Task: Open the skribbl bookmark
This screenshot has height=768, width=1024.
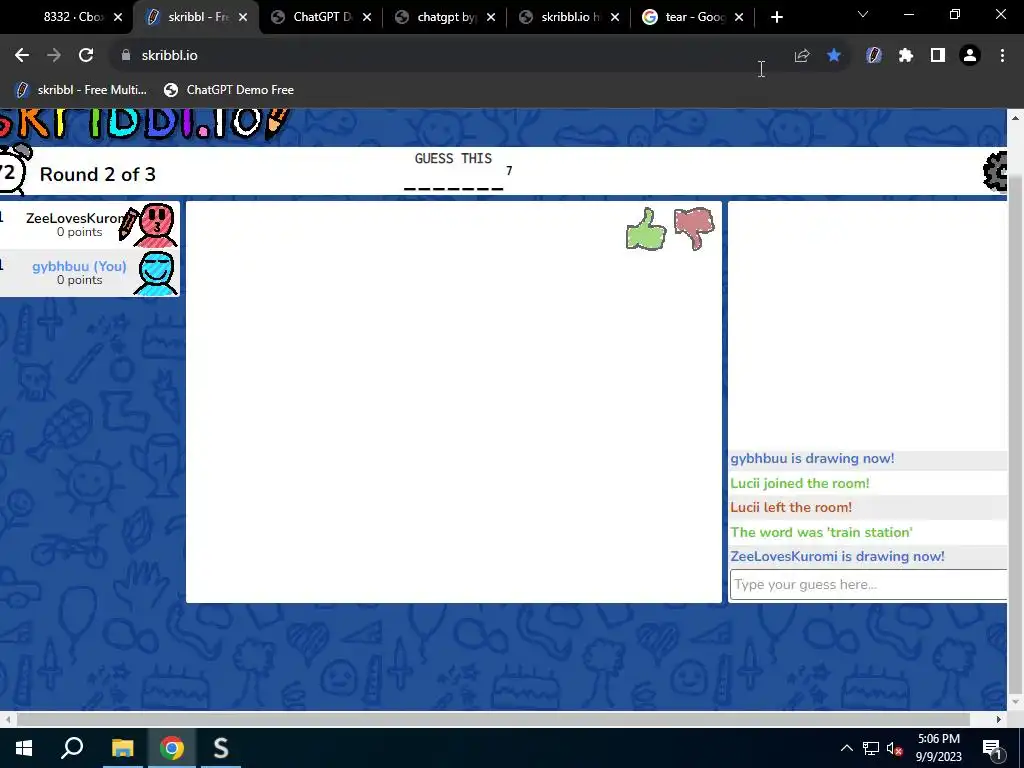Action: point(81,89)
